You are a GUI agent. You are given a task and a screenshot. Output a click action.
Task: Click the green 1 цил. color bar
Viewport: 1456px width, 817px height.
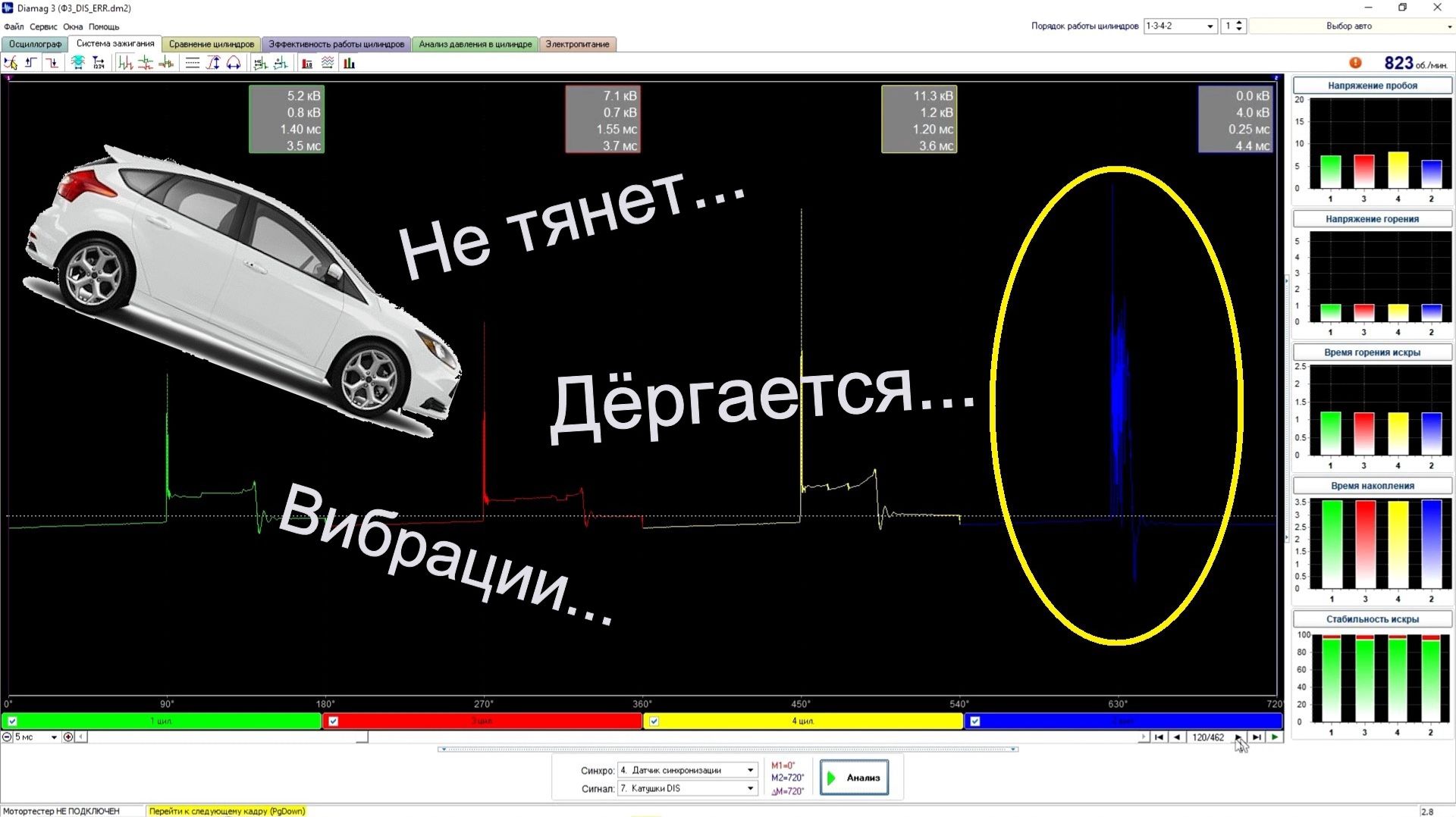pos(161,722)
